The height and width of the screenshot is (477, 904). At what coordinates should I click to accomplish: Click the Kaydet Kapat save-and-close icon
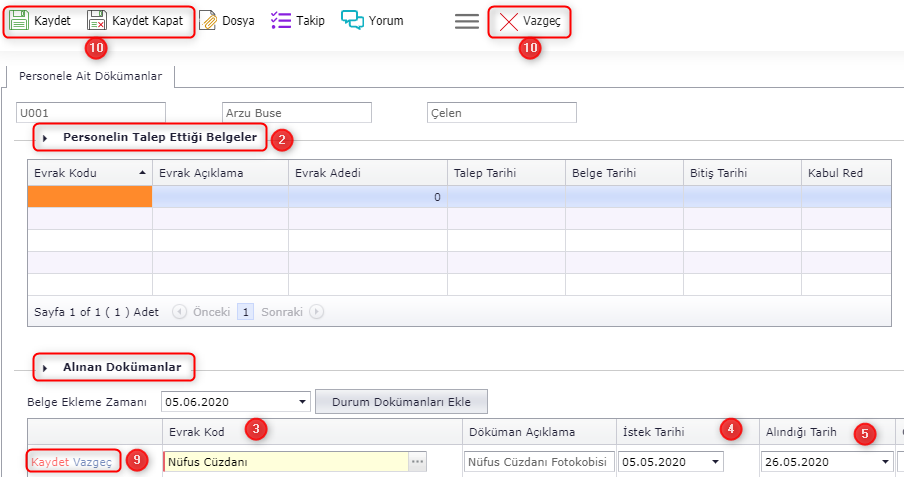click(97, 20)
